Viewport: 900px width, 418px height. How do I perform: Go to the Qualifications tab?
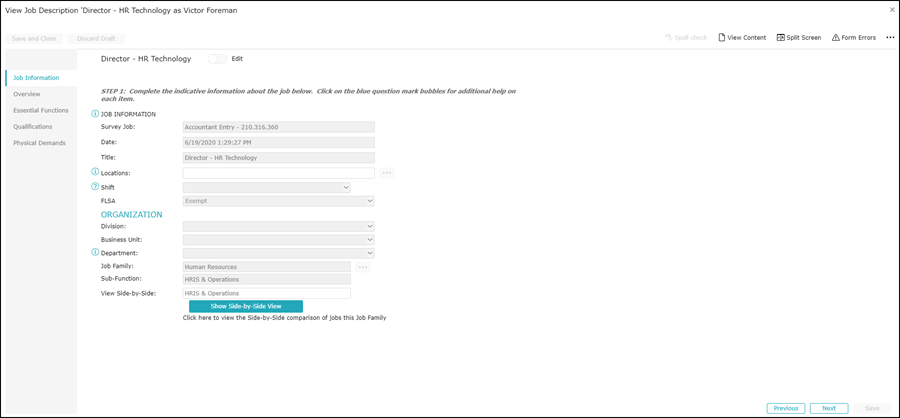click(x=33, y=127)
